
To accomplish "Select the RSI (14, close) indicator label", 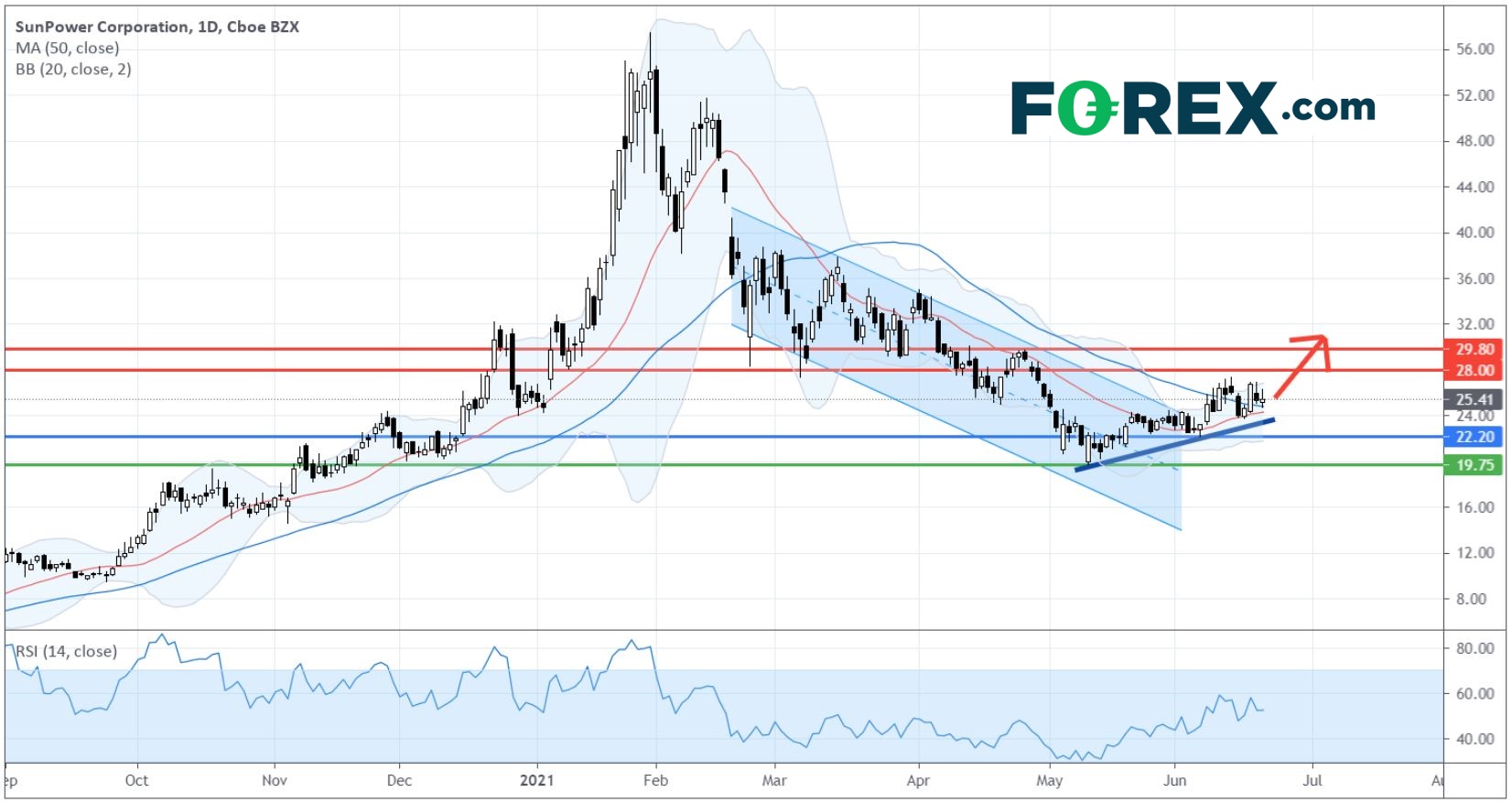I will coord(66,651).
